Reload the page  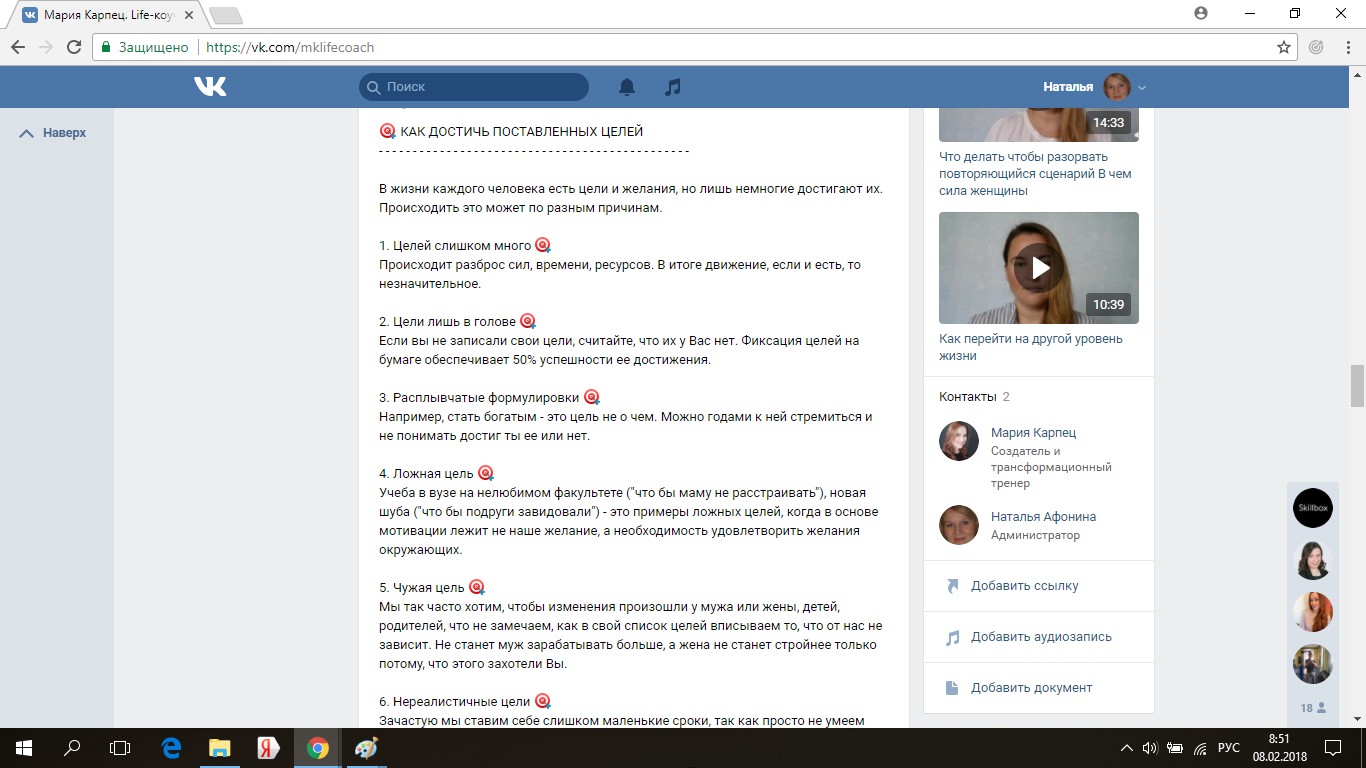74,47
